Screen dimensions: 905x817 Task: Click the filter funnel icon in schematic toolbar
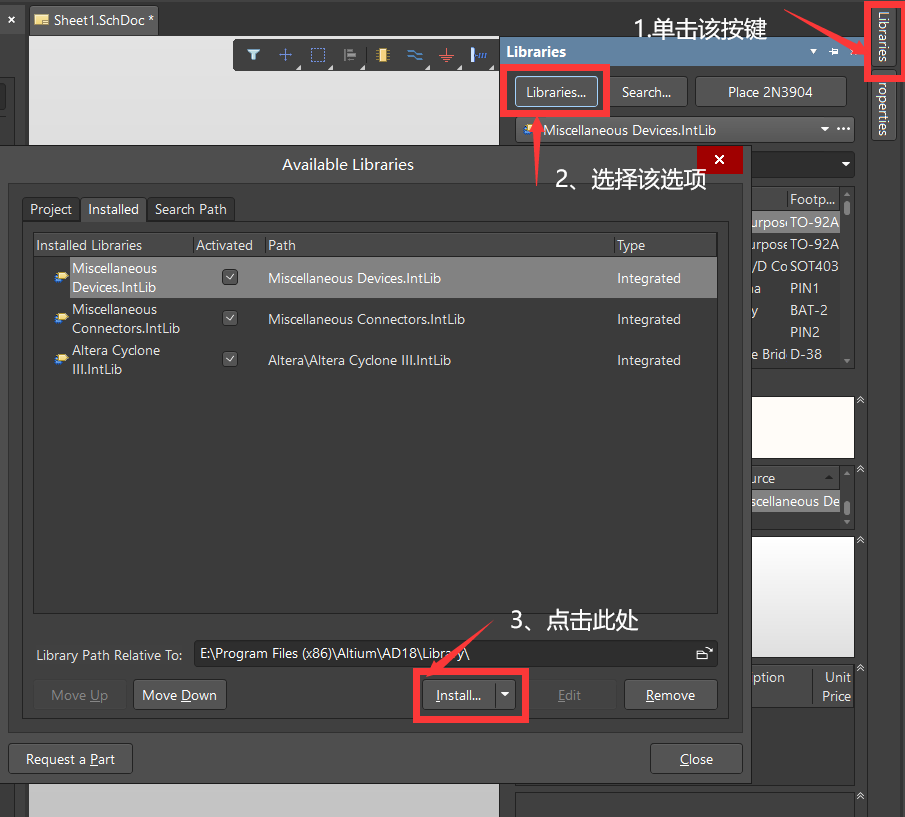[x=253, y=55]
